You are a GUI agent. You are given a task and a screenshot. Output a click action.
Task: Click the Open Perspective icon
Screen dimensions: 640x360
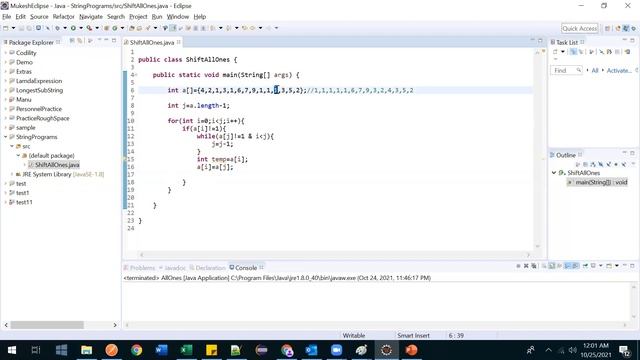607,28
